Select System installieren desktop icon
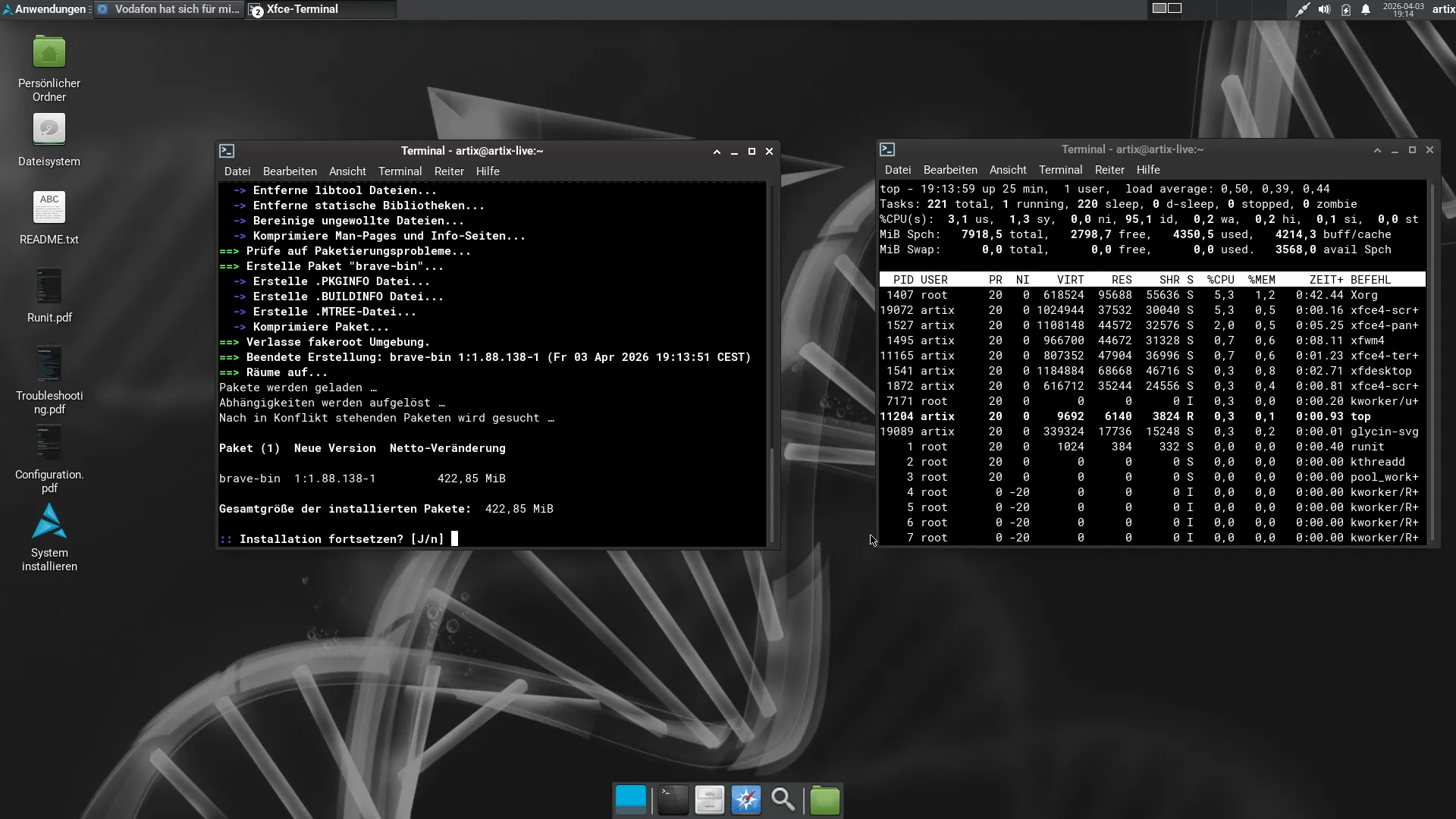 tap(49, 538)
